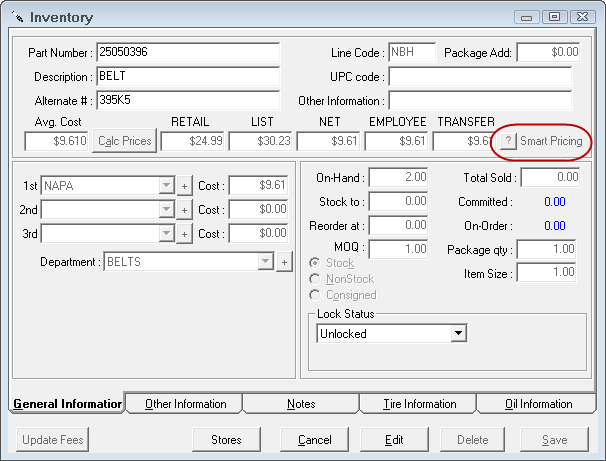Click the plus icon beside 3rd supplier
The width and height of the screenshot is (606, 461).
click(184, 233)
